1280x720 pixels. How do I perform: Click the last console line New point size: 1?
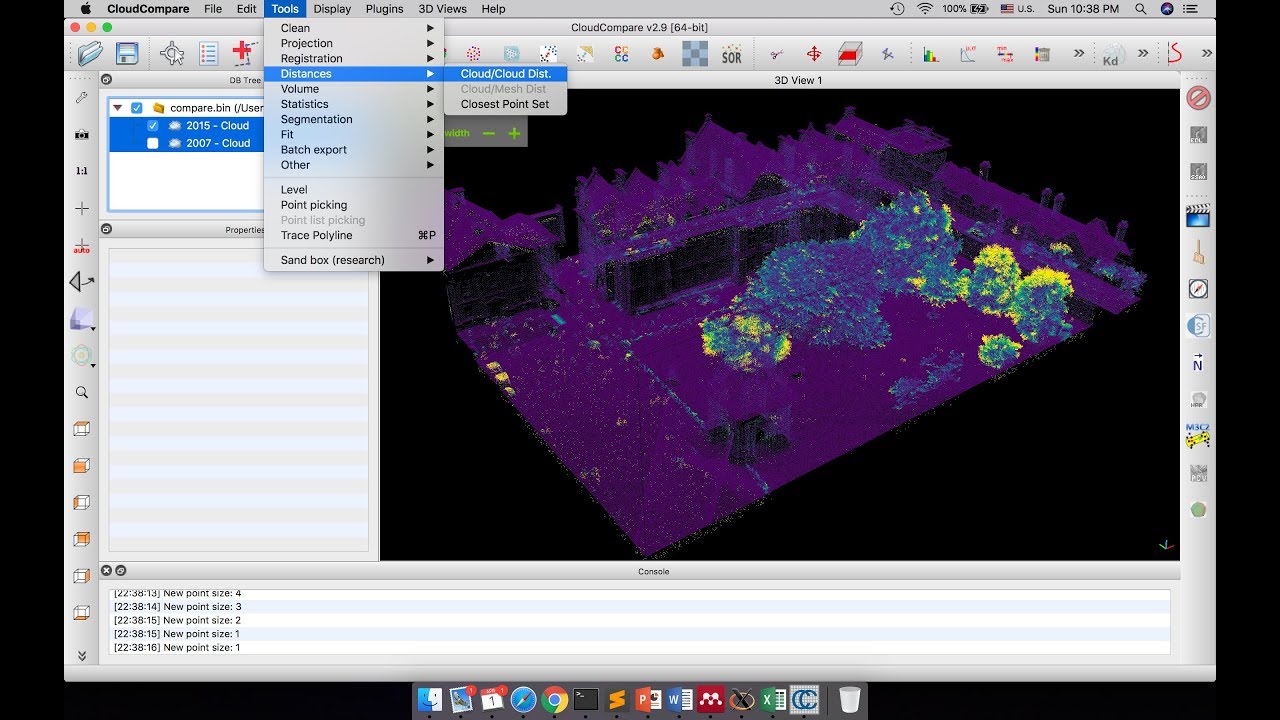click(x=178, y=648)
